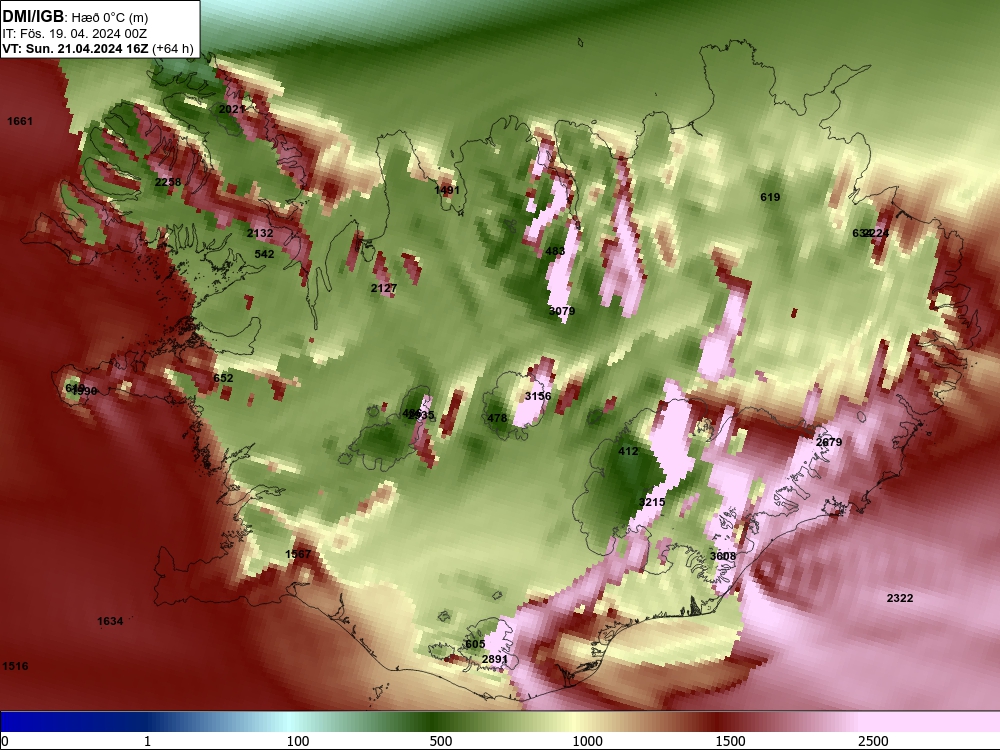Click the '1' tick on color scale

click(x=147, y=741)
